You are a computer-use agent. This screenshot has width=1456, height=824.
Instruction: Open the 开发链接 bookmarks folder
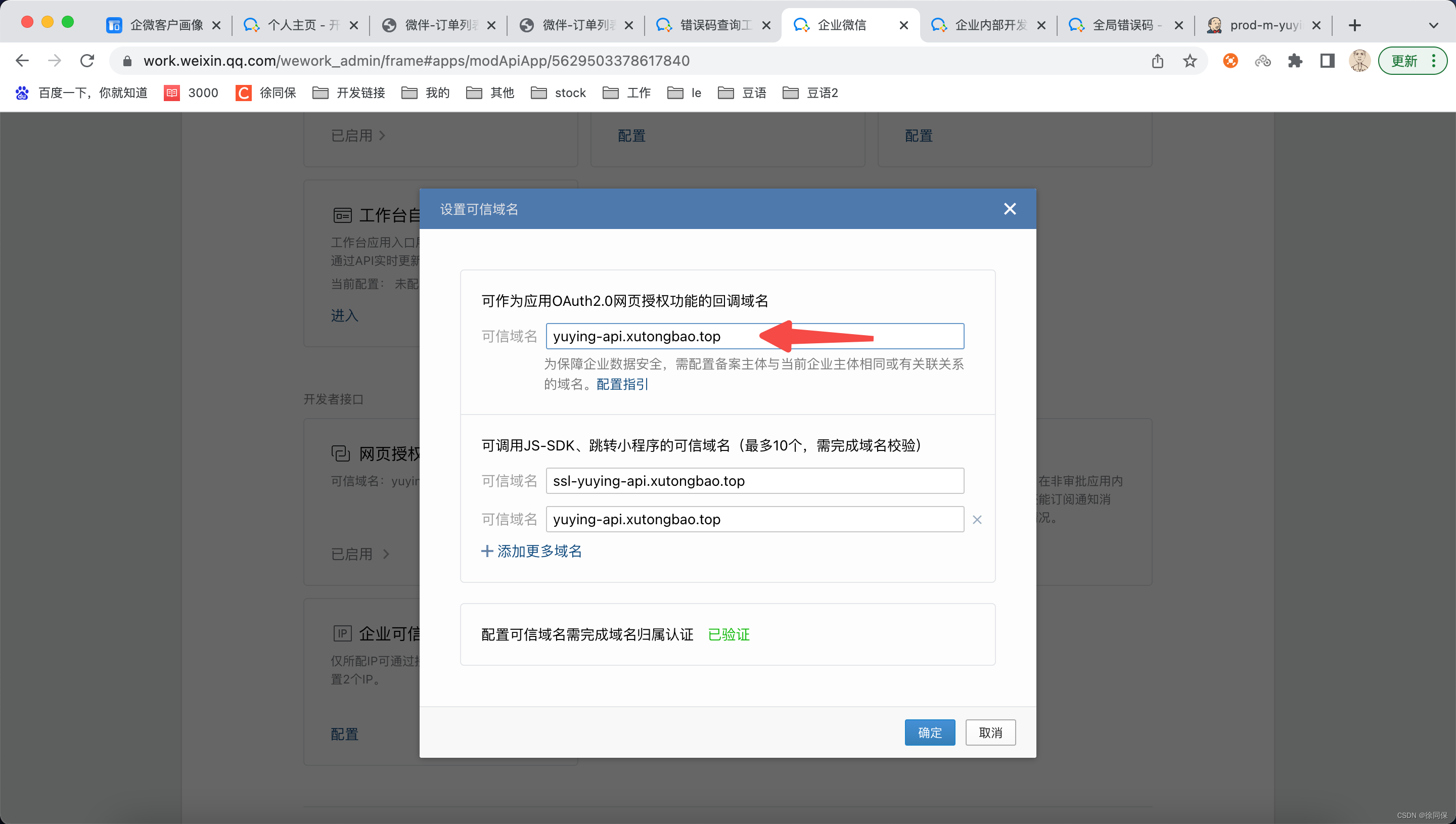click(348, 93)
